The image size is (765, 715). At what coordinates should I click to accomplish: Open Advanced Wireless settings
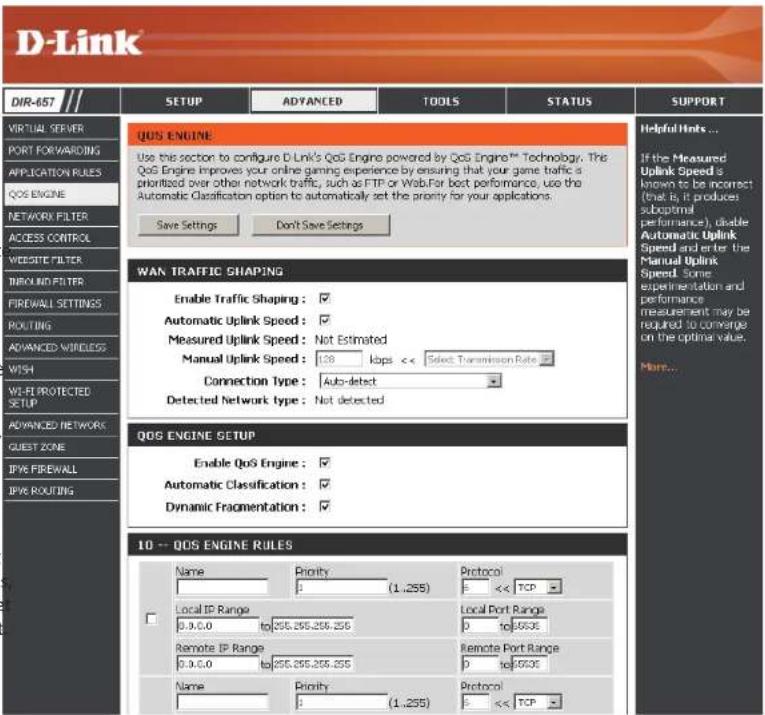coord(60,347)
